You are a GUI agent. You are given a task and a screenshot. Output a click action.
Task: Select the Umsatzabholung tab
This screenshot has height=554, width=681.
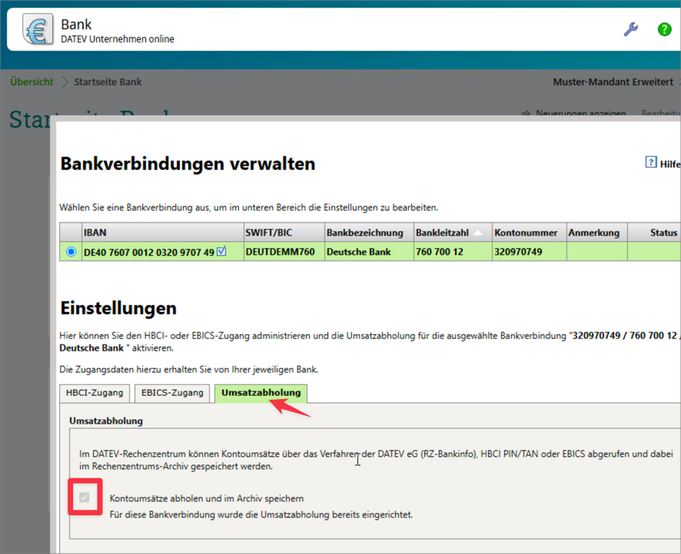261,393
